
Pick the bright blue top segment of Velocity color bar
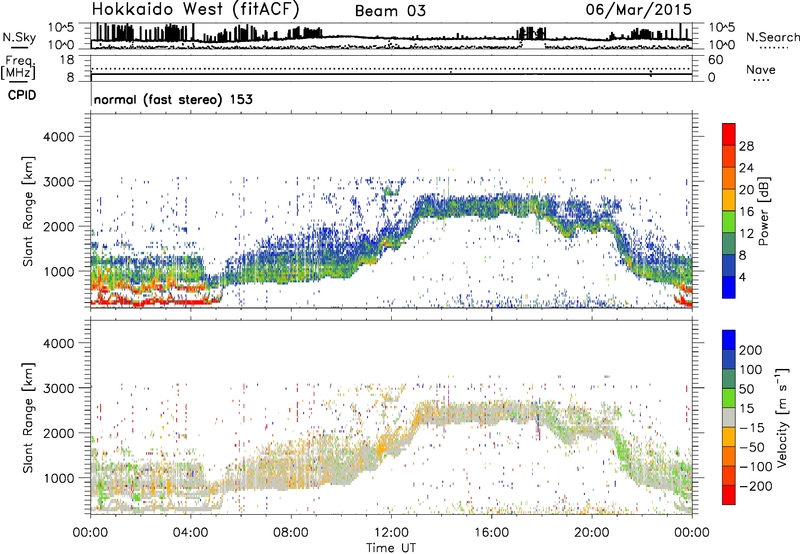(729, 340)
